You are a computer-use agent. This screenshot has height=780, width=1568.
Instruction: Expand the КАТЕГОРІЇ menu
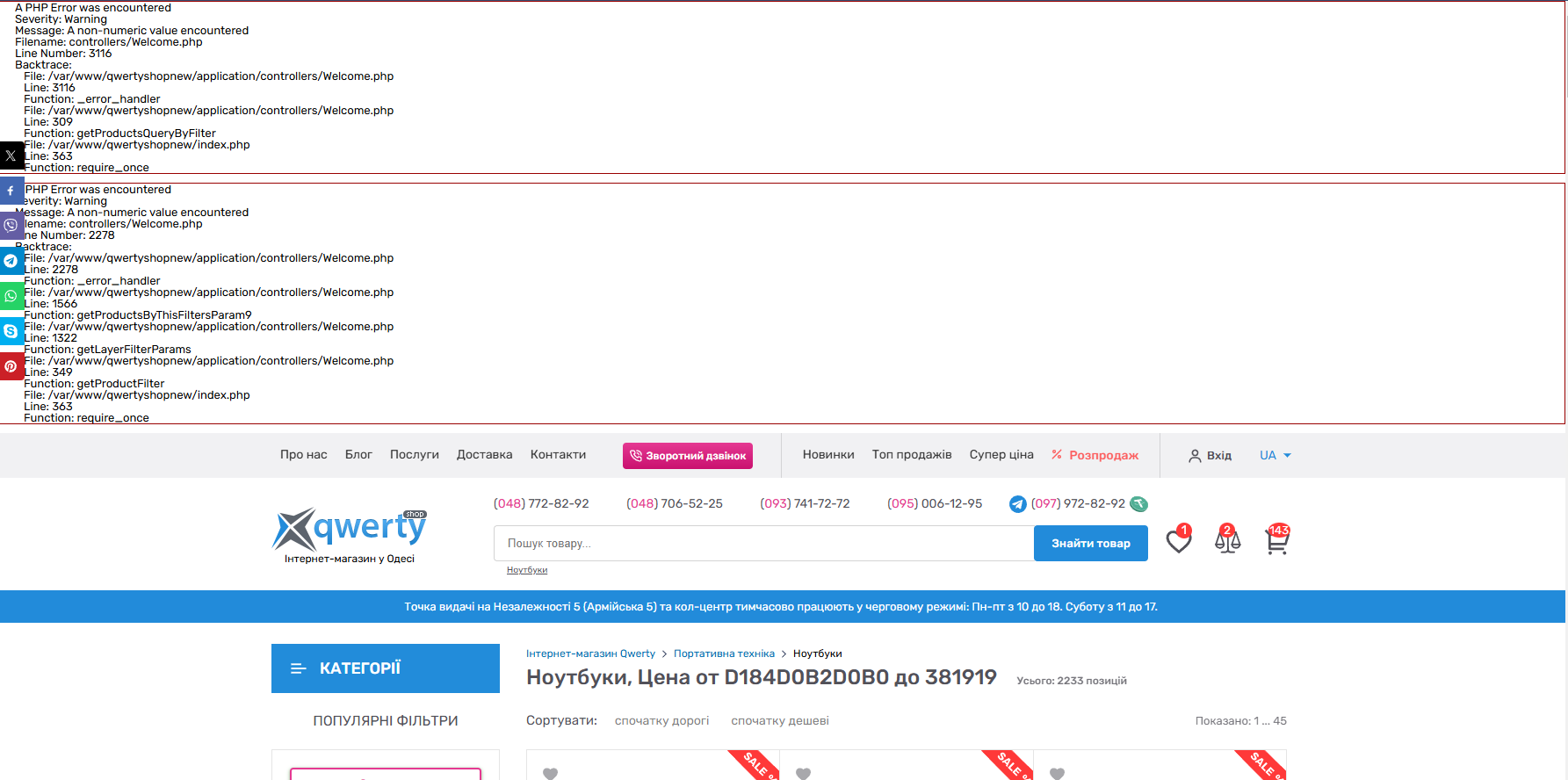point(385,668)
